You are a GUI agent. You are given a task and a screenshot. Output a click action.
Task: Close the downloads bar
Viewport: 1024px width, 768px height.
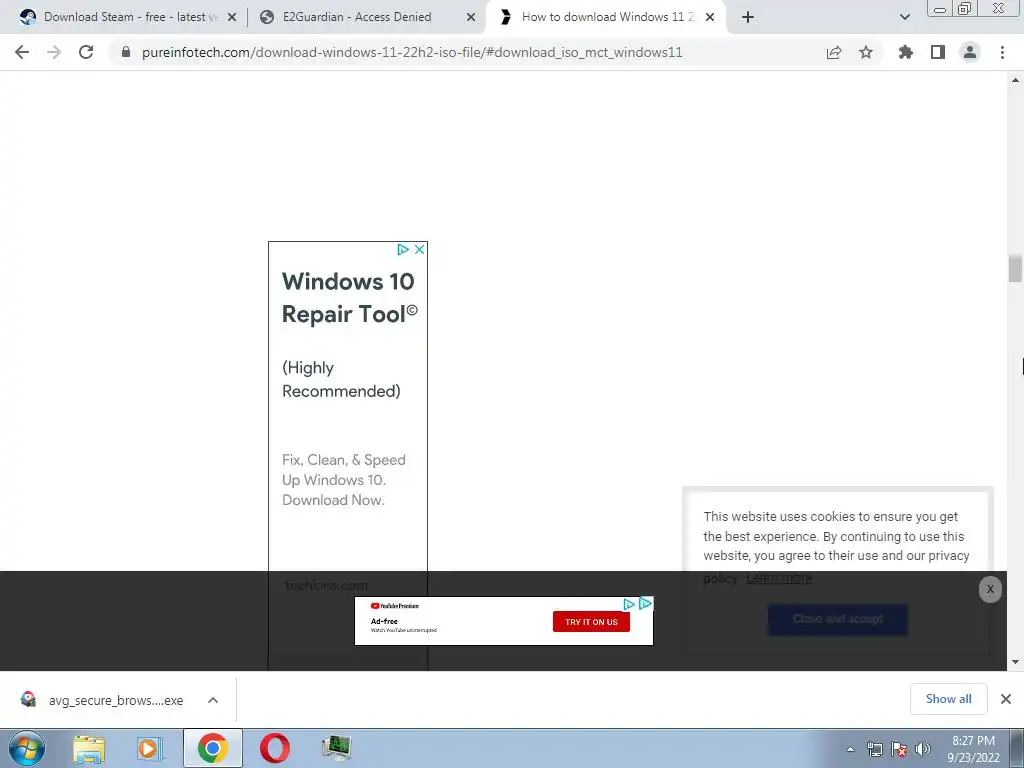tap(1006, 699)
